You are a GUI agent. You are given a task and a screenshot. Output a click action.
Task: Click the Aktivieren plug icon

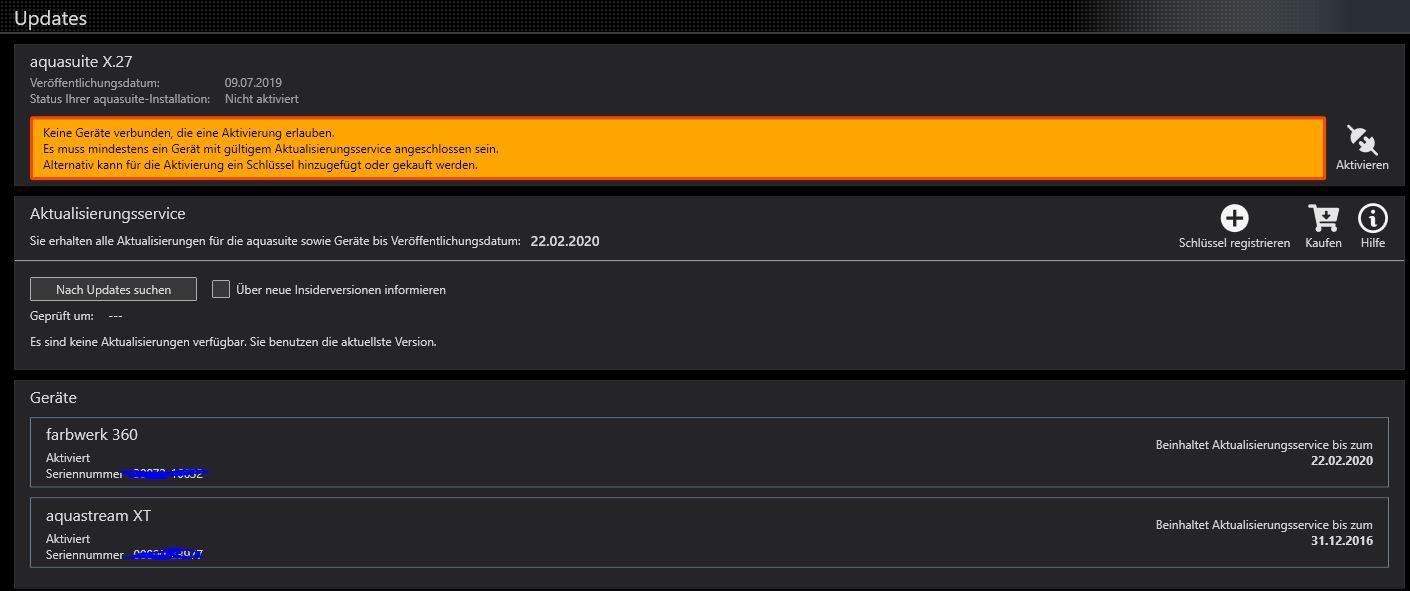click(1361, 140)
